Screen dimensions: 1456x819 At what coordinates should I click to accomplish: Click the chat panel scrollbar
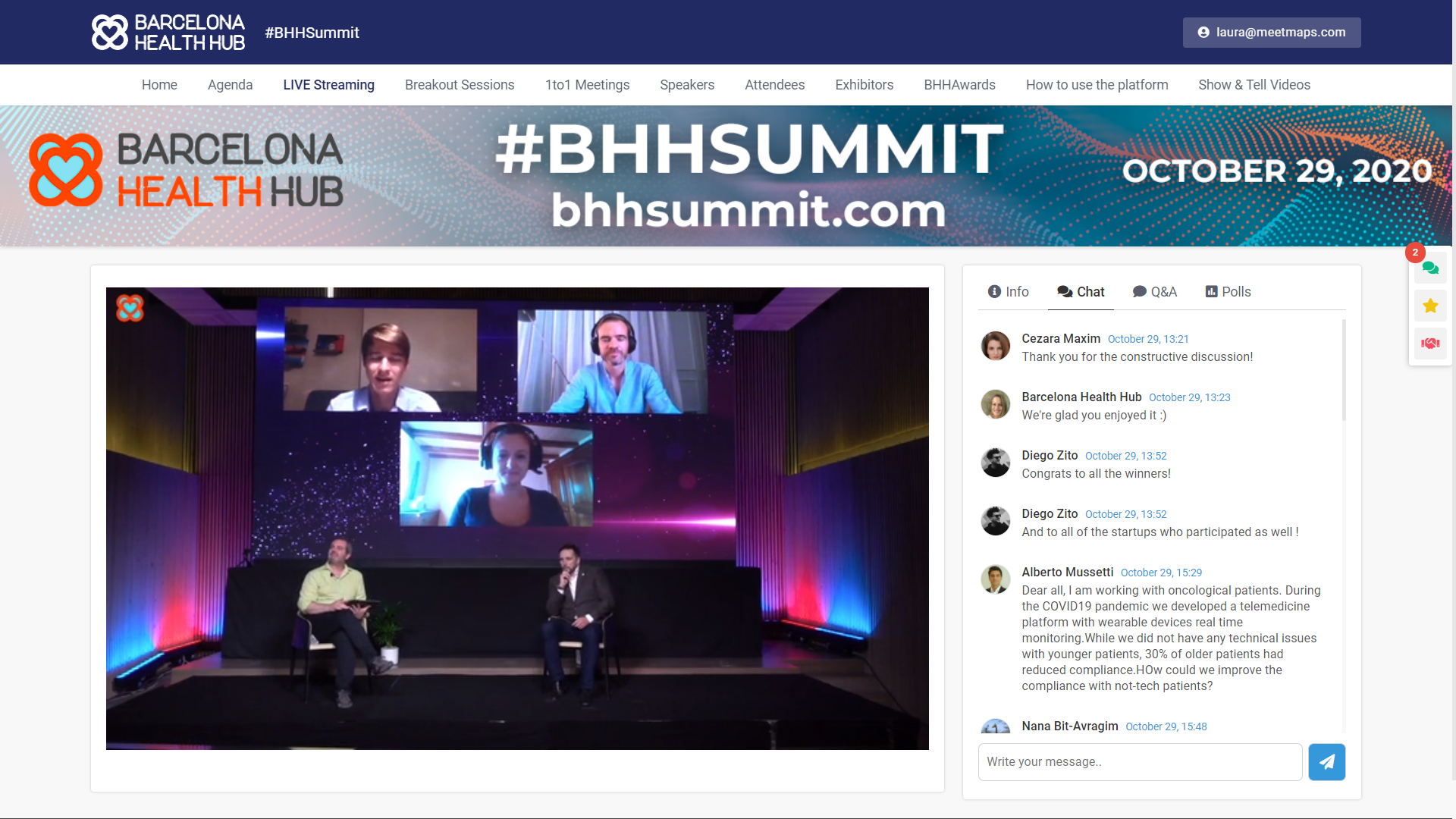[1344, 372]
